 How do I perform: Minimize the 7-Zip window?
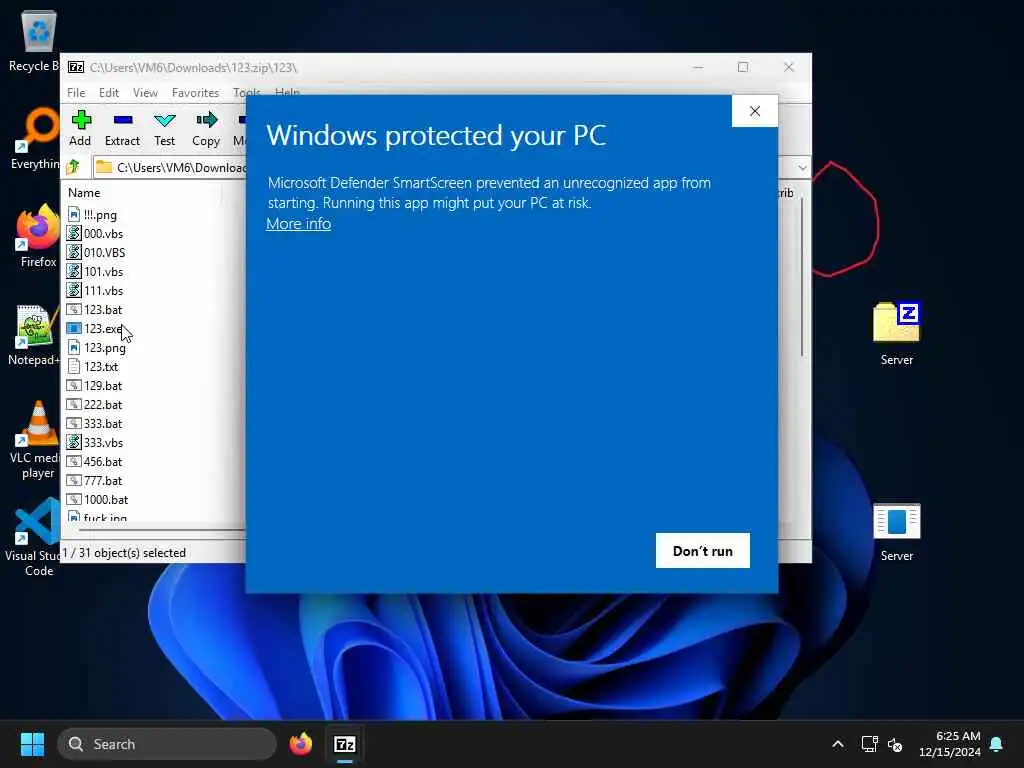(698, 67)
